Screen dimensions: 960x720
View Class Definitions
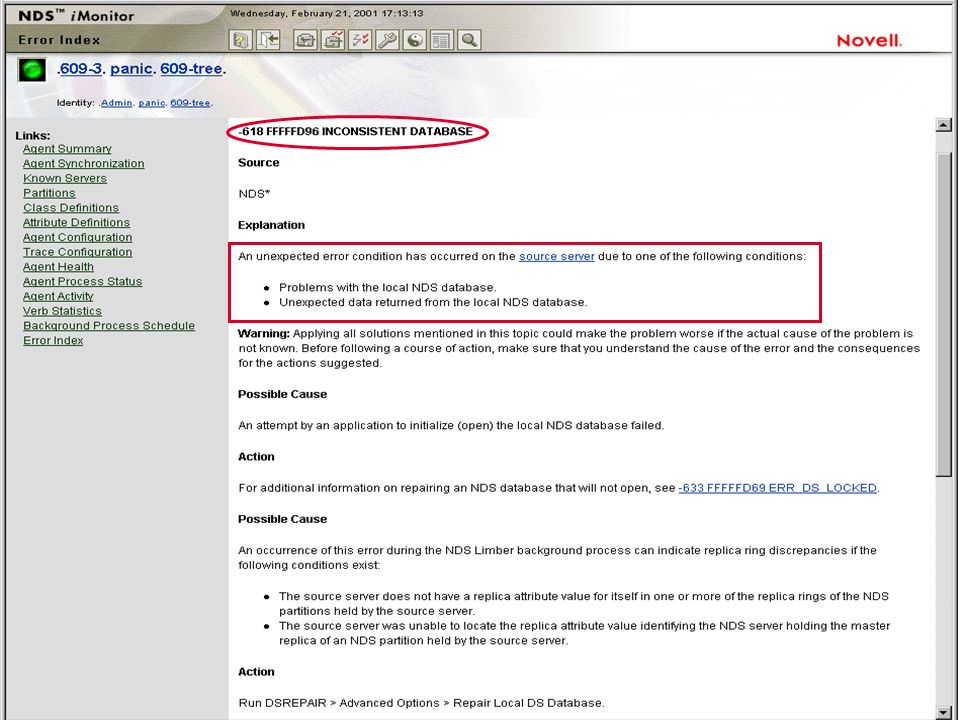71,208
